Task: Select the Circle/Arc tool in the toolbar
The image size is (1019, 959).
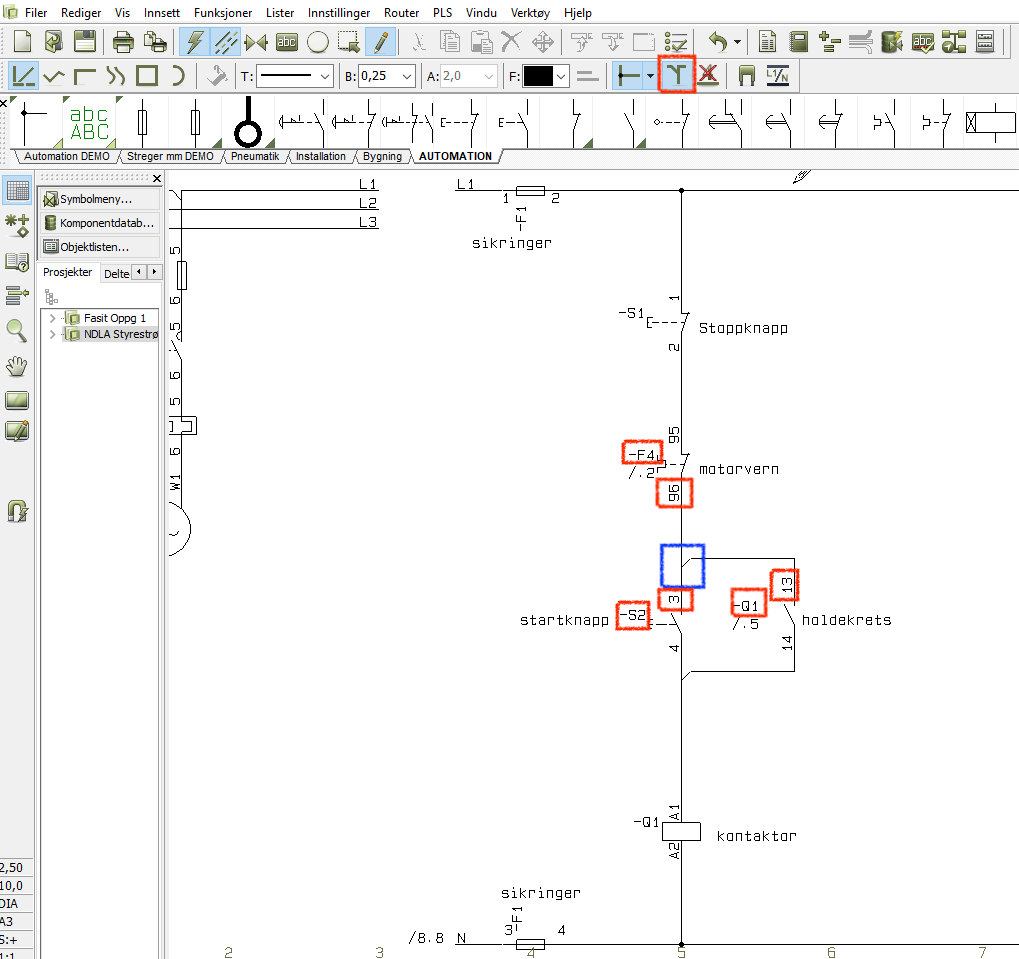Action: 318,42
